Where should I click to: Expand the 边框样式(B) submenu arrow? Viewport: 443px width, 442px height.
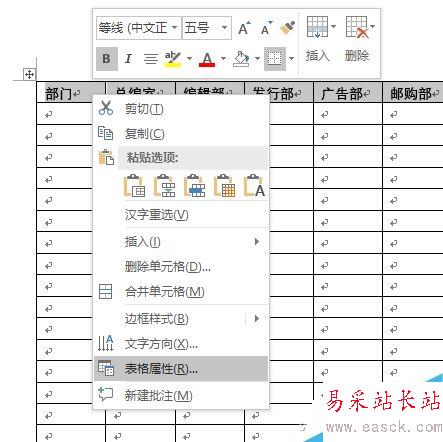tap(257, 319)
